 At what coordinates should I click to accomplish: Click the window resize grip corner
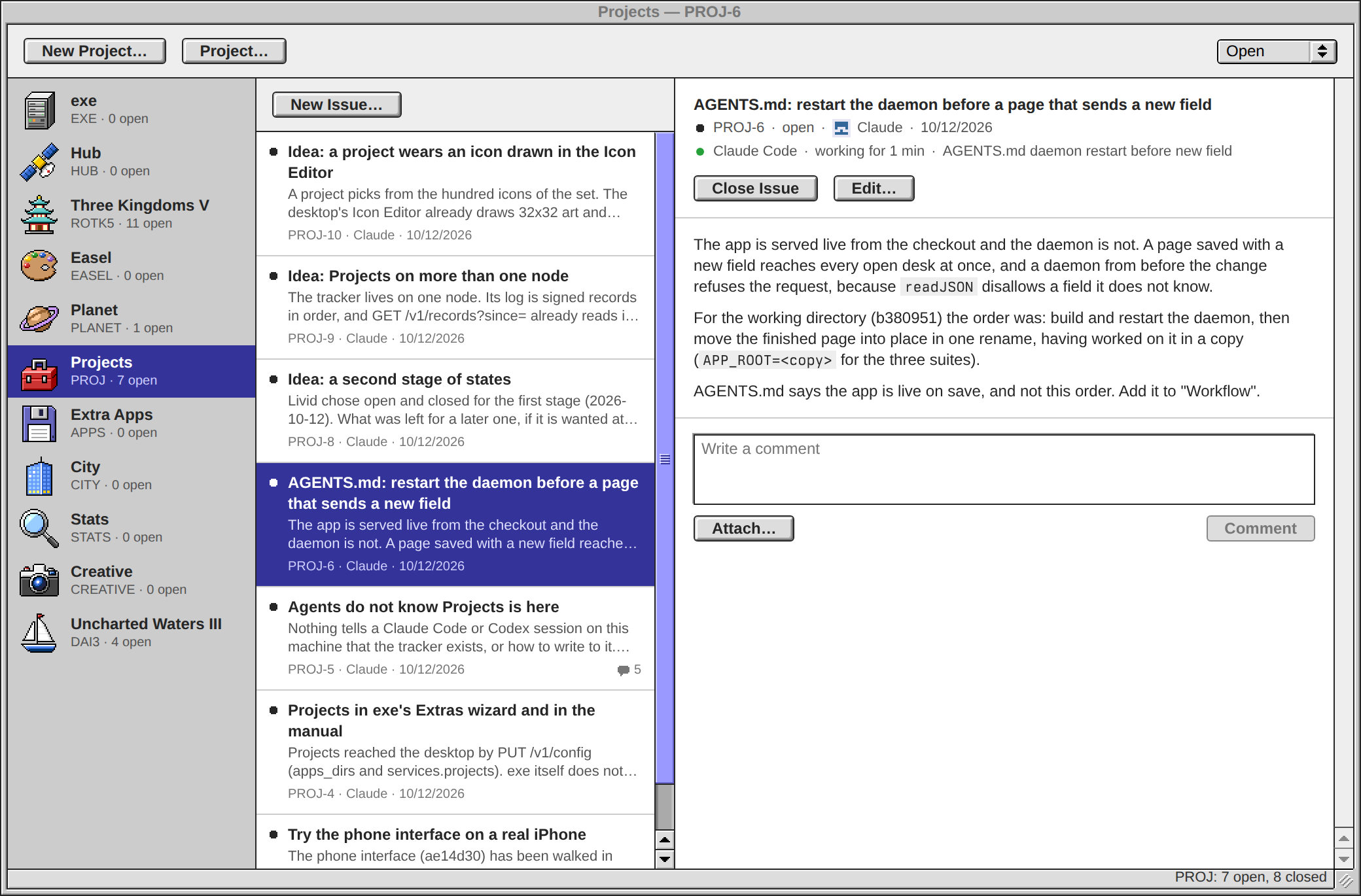point(1345,880)
